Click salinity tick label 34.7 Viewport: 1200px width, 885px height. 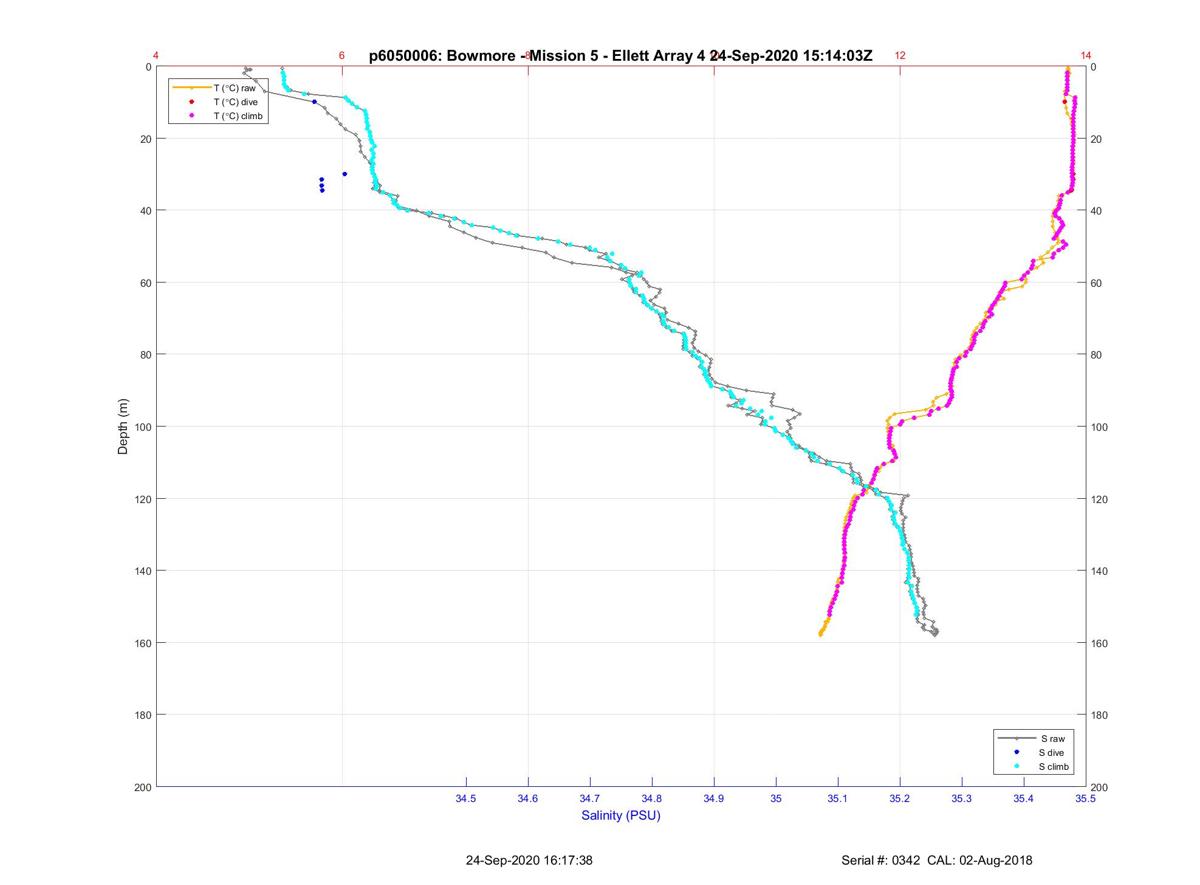click(590, 799)
